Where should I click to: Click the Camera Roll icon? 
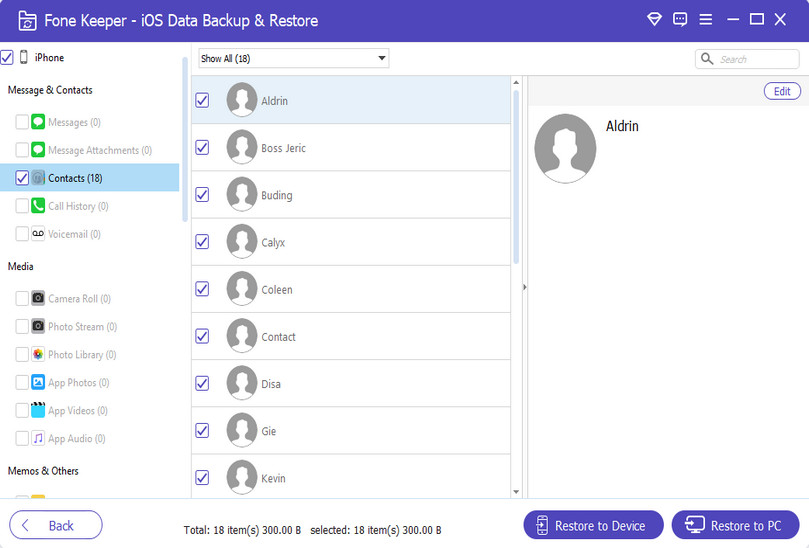[38, 299]
